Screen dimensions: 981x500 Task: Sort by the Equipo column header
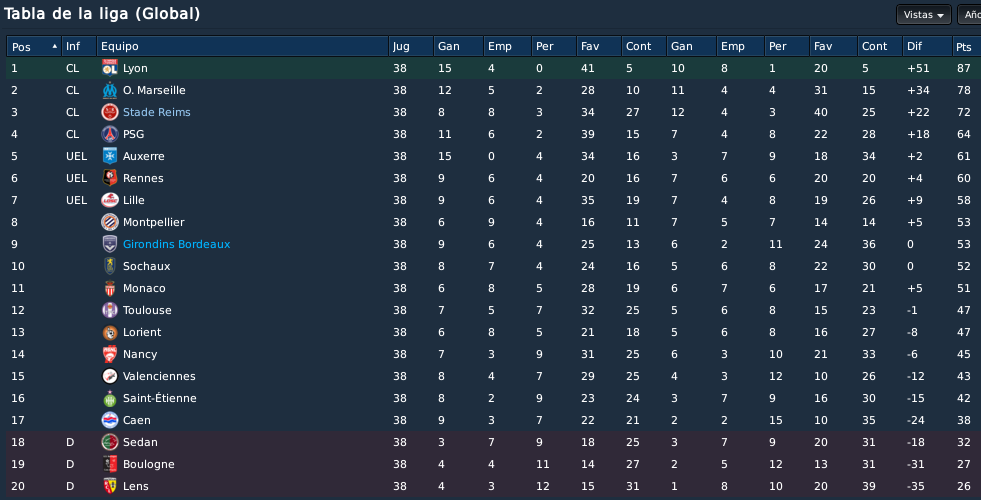click(x=242, y=46)
